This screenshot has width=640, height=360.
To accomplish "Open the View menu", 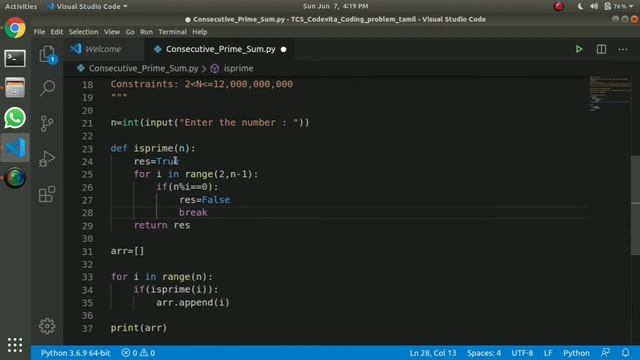I will [x=111, y=32].
